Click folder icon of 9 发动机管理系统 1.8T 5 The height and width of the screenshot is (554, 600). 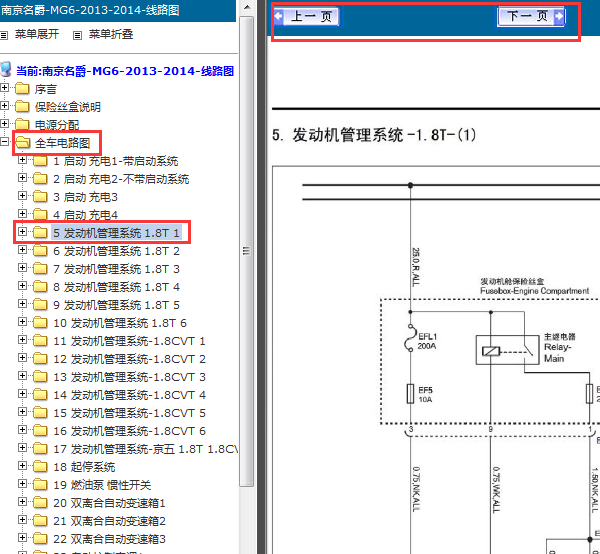[40, 304]
